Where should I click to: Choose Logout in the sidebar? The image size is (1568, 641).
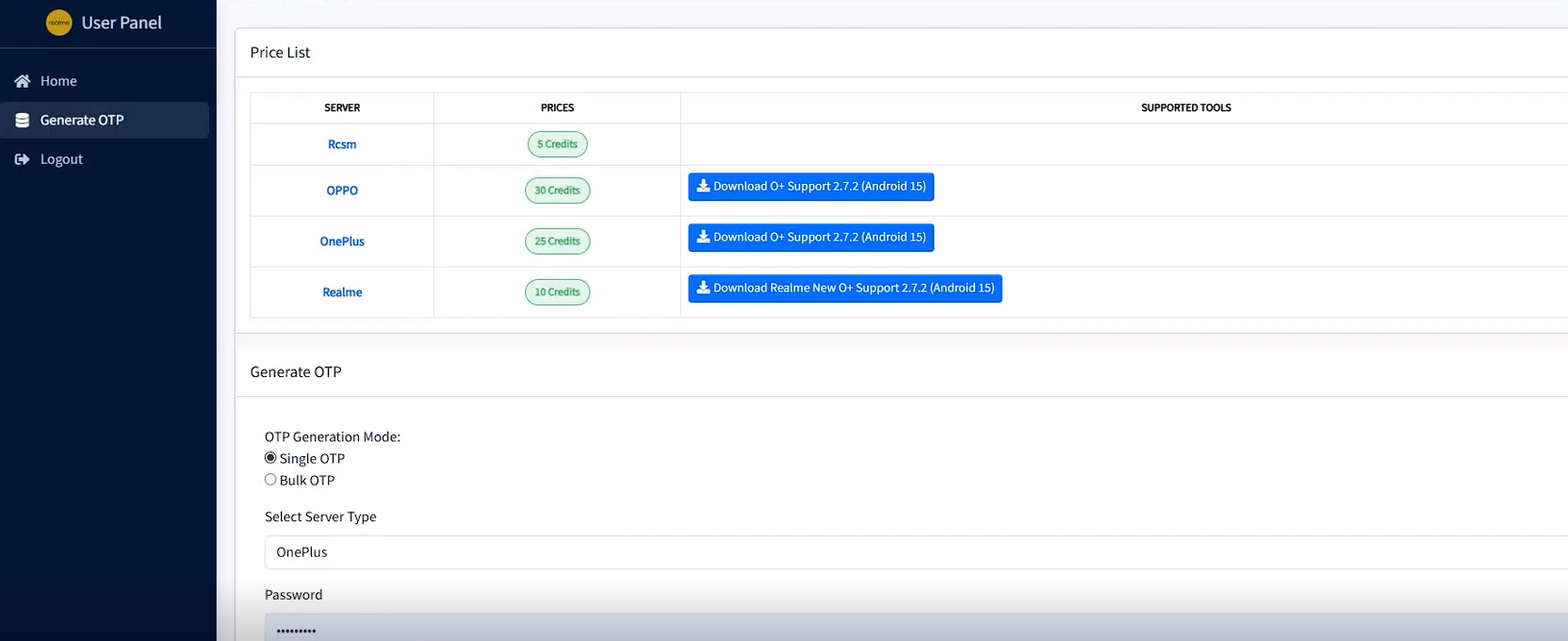coord(105,159)
